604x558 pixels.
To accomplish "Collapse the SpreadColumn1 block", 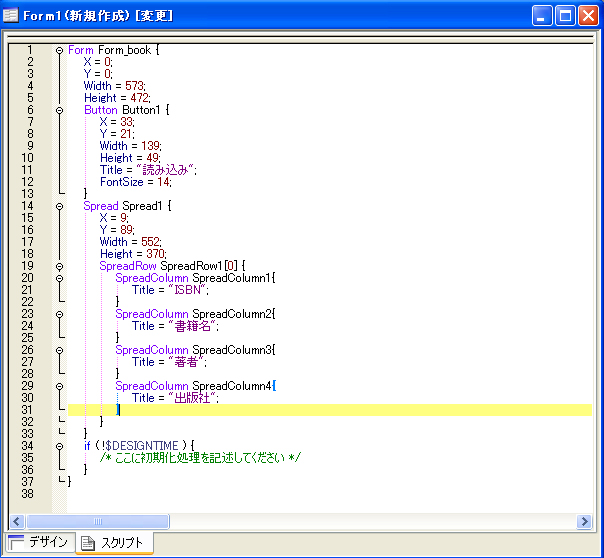I will [59, 278].
